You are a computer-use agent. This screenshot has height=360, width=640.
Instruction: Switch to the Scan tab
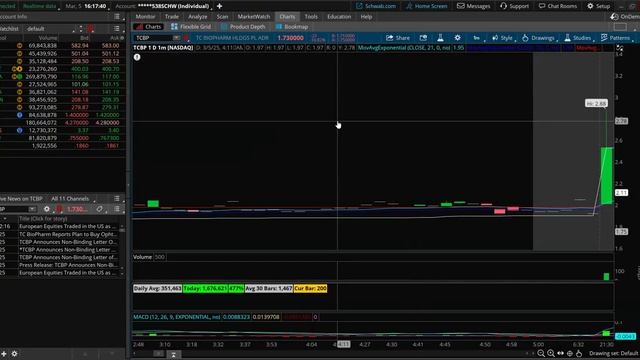point(222,17)
